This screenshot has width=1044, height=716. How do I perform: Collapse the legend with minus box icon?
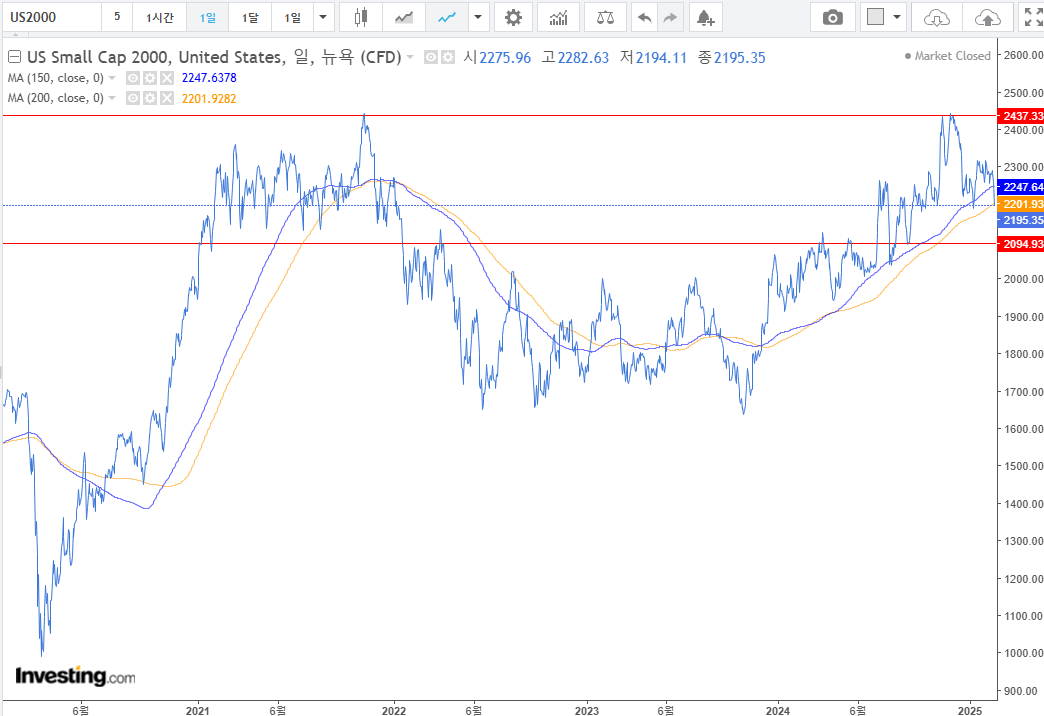tap(14, 57)
